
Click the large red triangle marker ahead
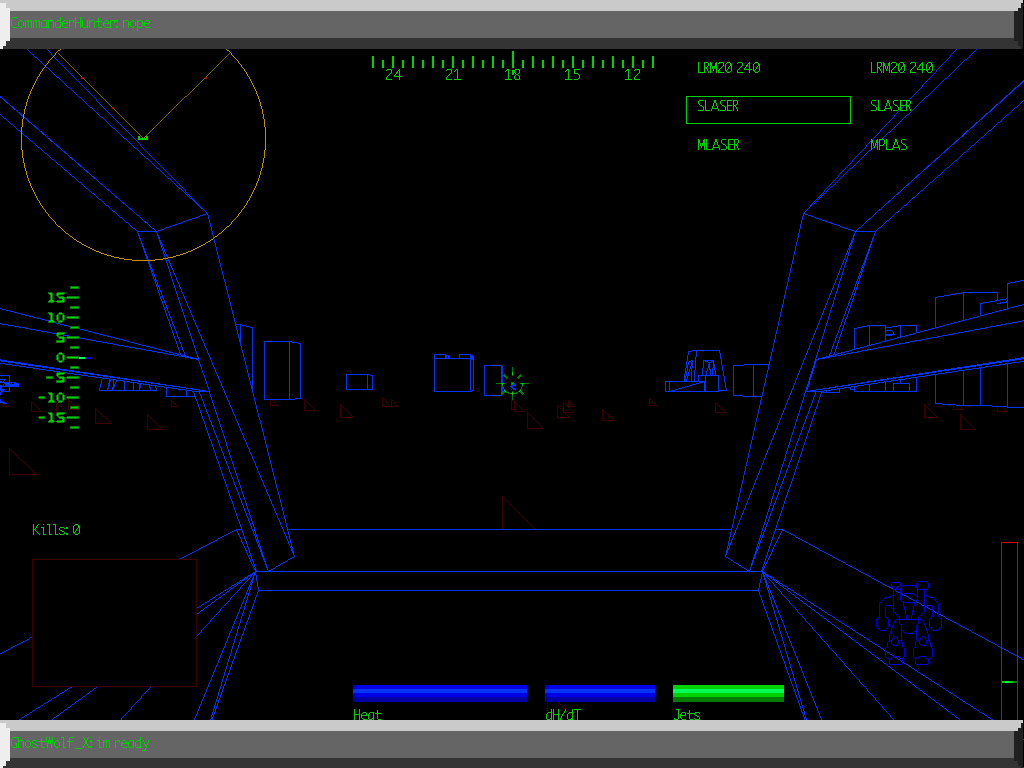click(515, 514)
